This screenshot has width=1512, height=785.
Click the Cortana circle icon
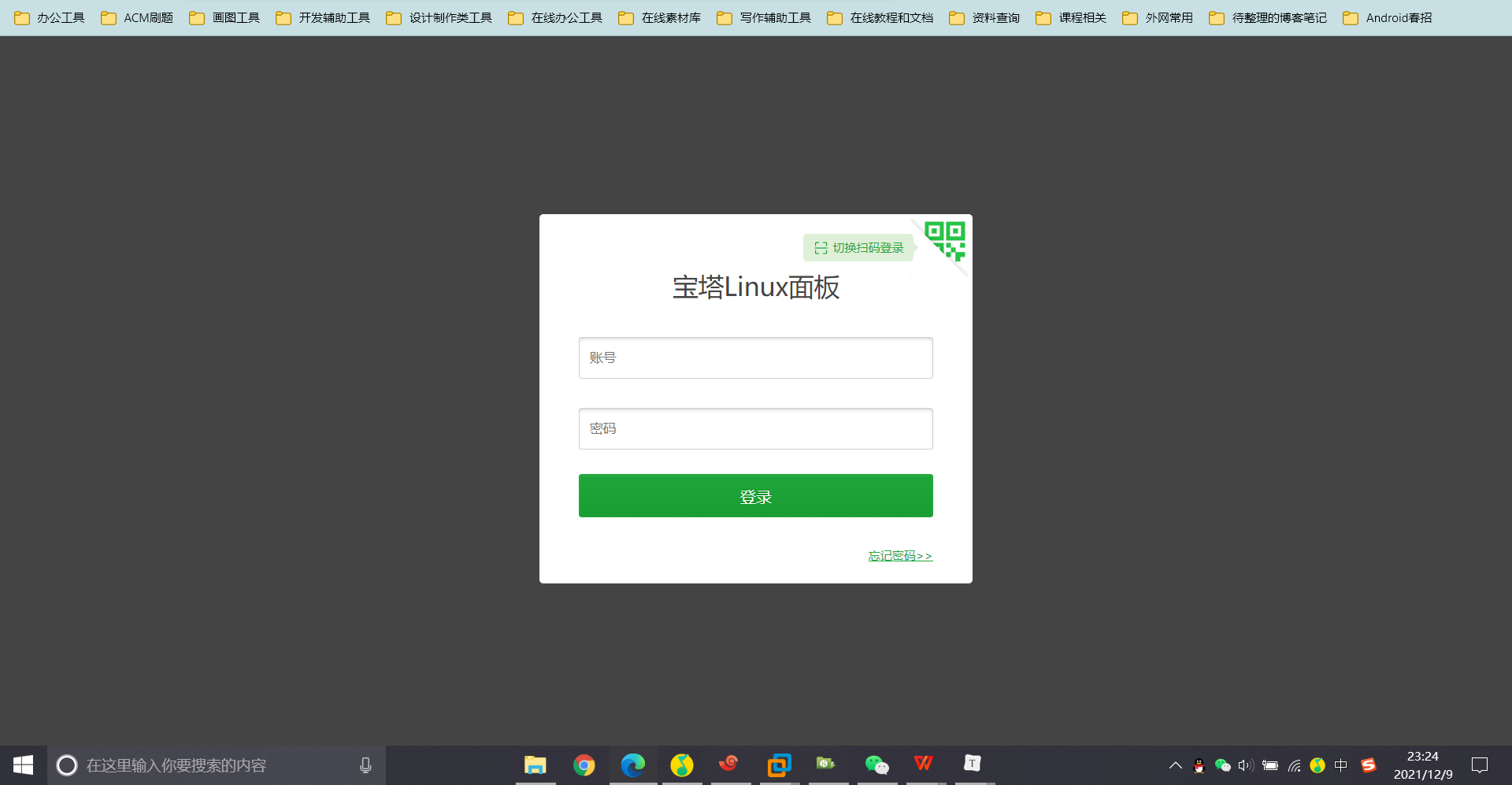point(67,765)
